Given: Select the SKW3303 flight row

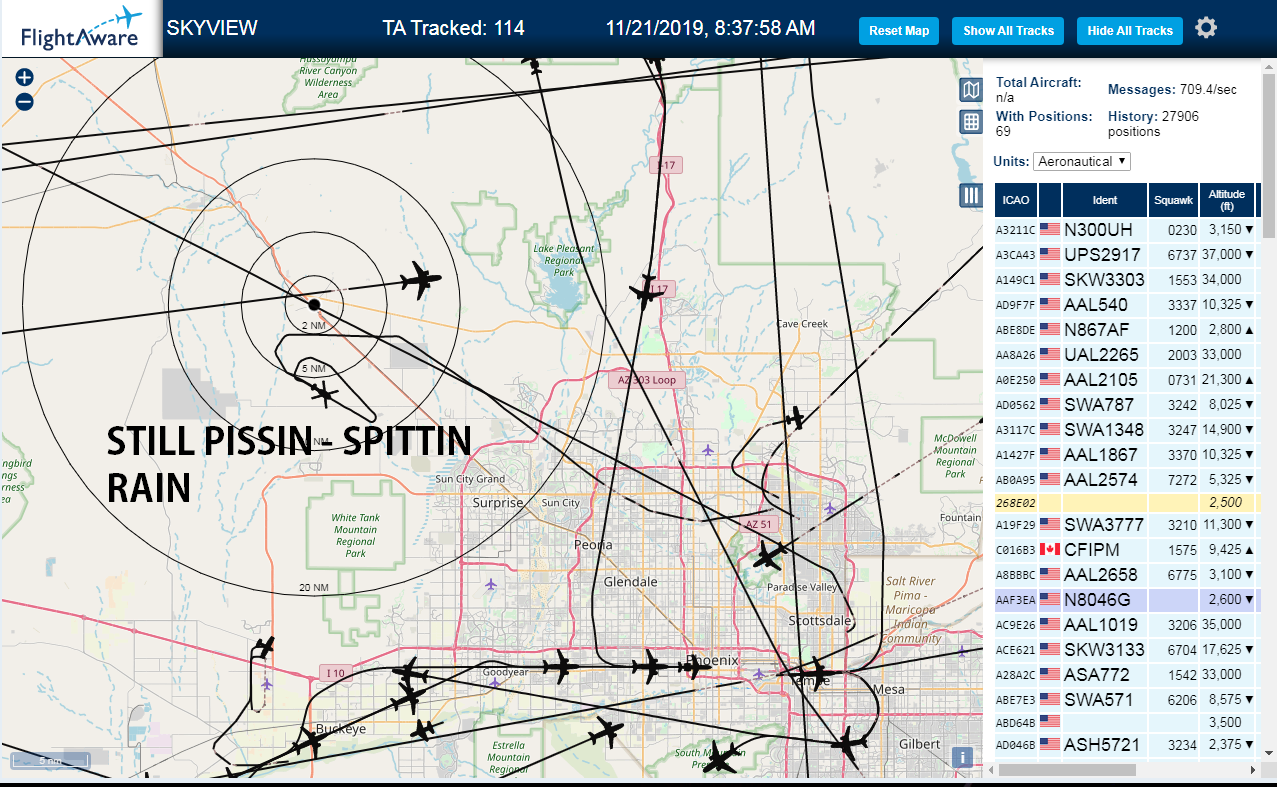Looking at the screenshot, I should pos(1127,279).
